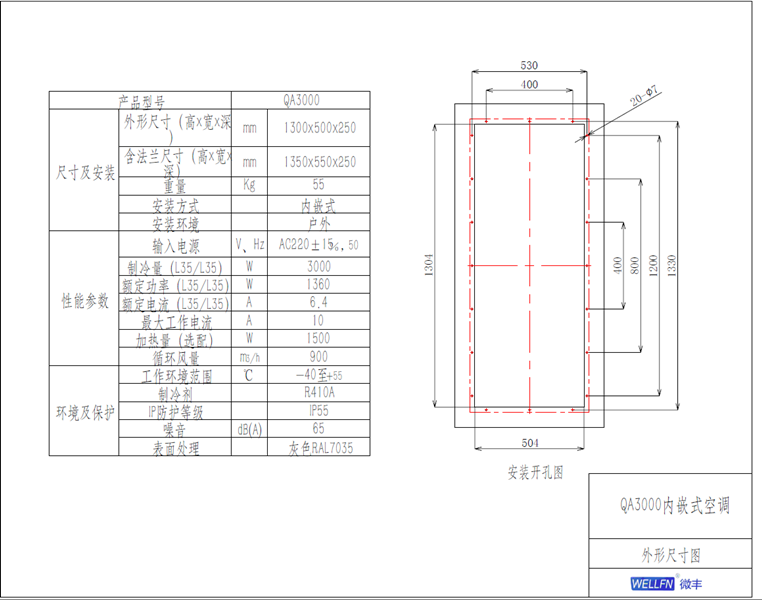This screenshot has width=762, height=600.
Task: Select the IP55 protection rating value
Action: click(x=318, y=411)
